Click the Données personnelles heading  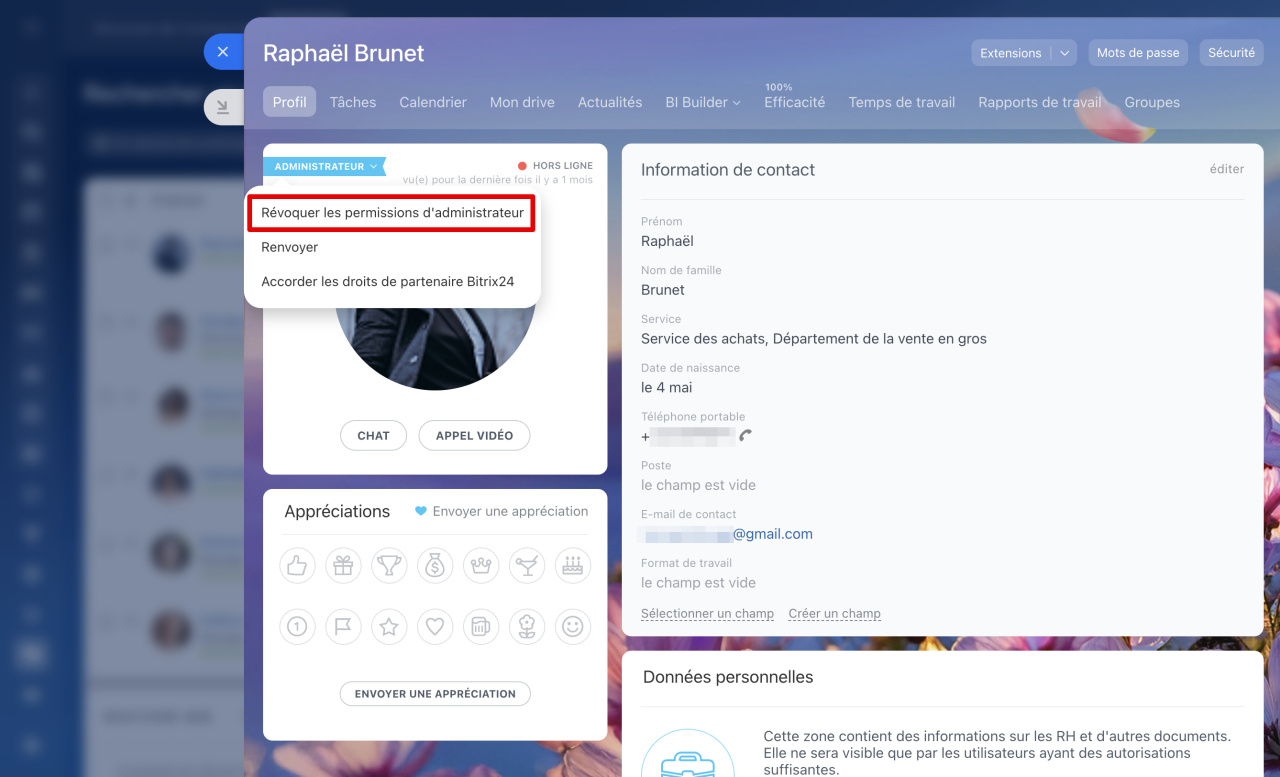tap(728, 677)
